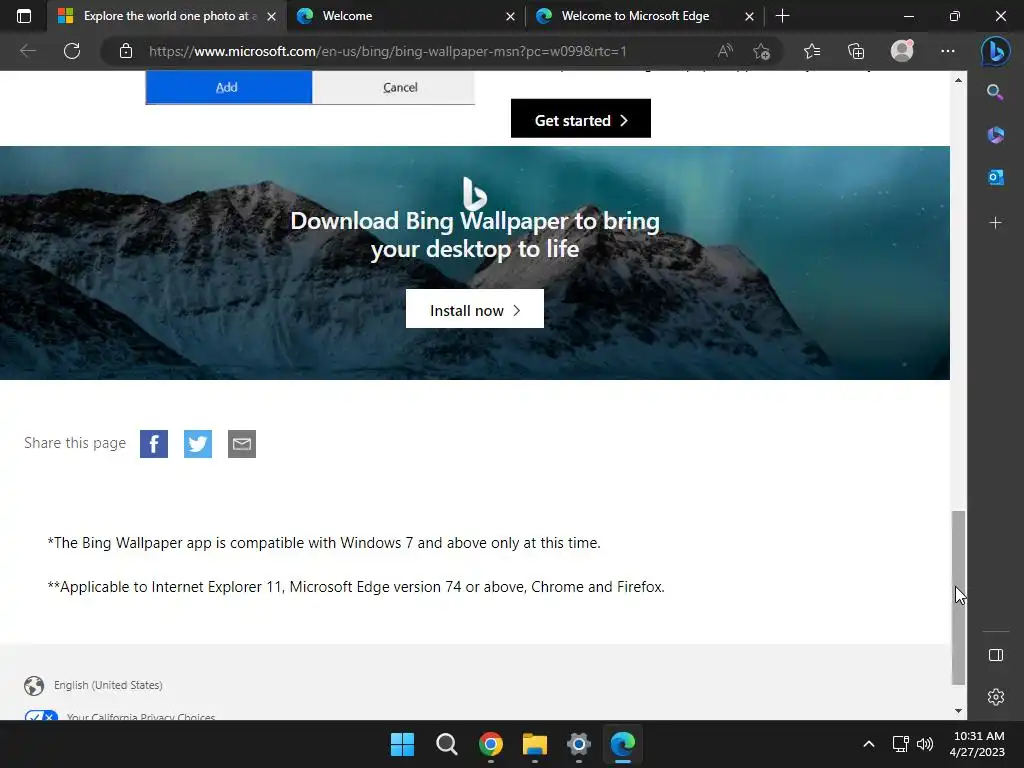Click the Install now button

tap(475, 309)
